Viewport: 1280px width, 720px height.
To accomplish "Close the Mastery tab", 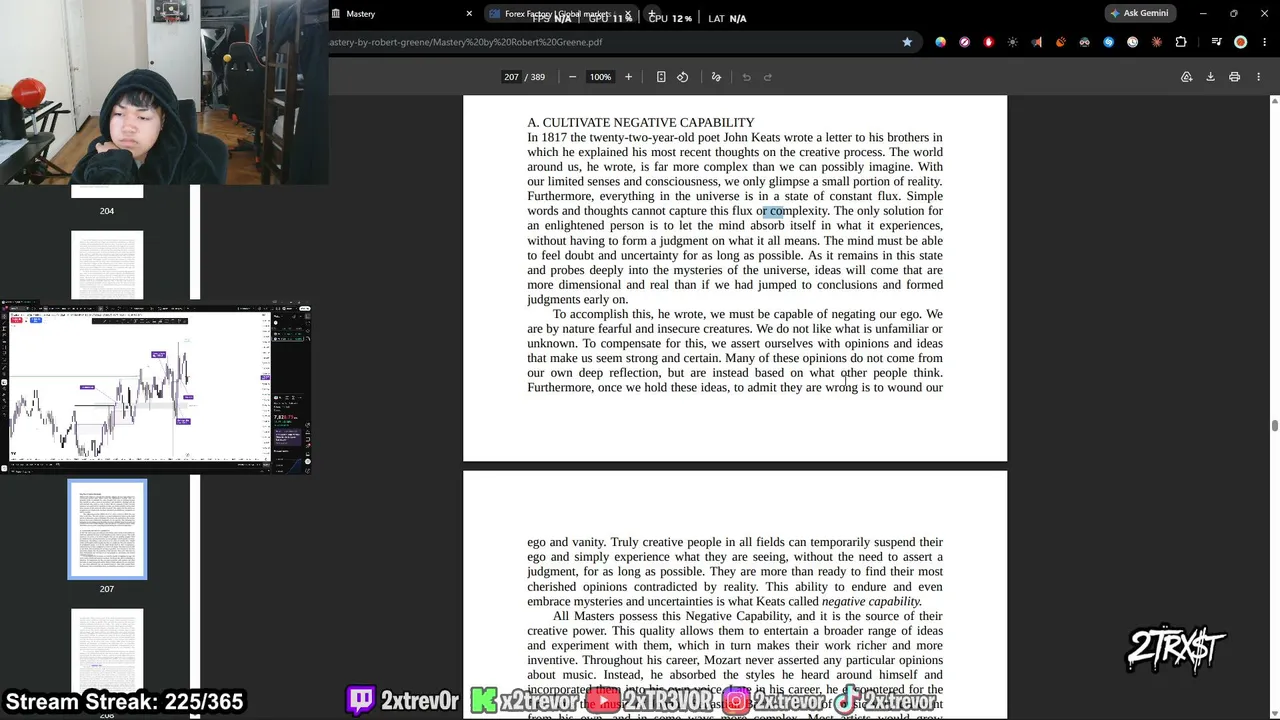I will [x=469, y=14].
